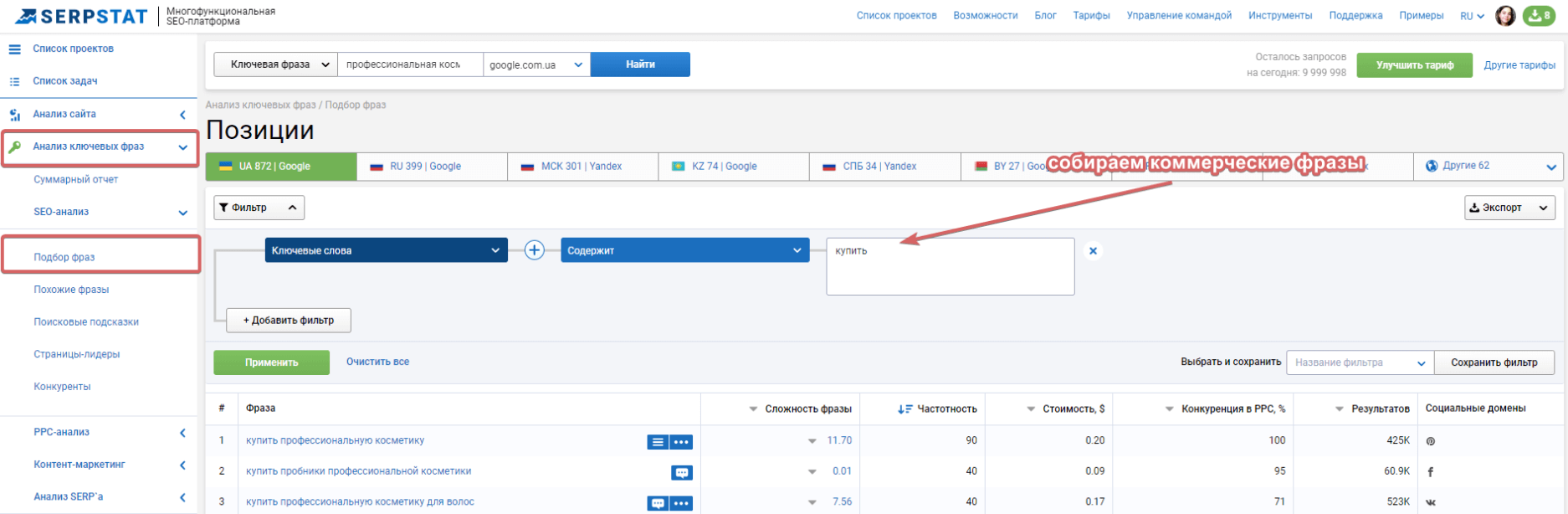Click the Pinterest icon in row 1
This screenshot has width=1568, height=514.
[x=1431, y=441]
